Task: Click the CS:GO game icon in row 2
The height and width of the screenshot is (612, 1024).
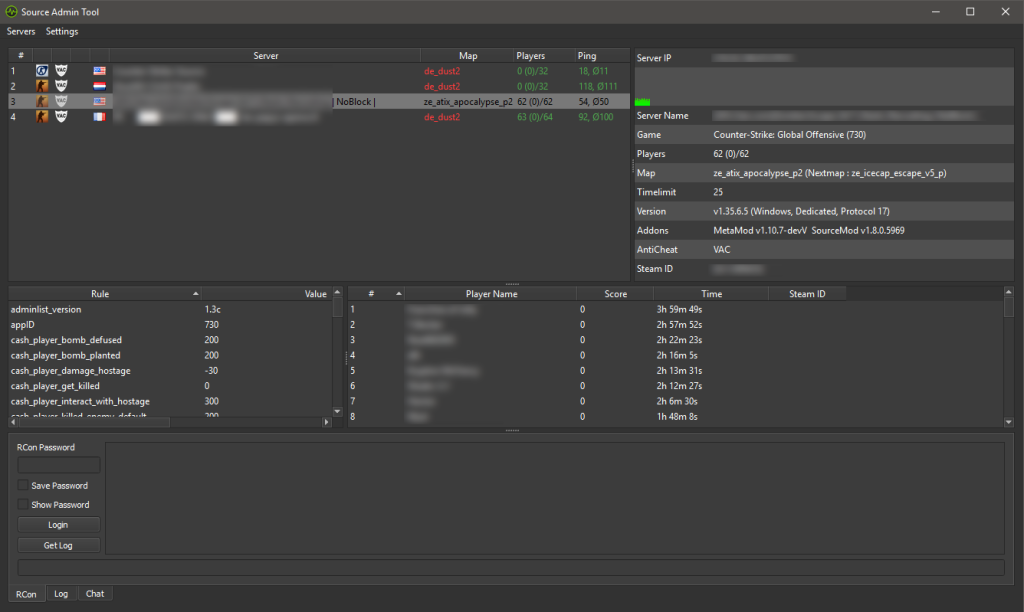Action: pyautogui.click(x=42, y=86)
